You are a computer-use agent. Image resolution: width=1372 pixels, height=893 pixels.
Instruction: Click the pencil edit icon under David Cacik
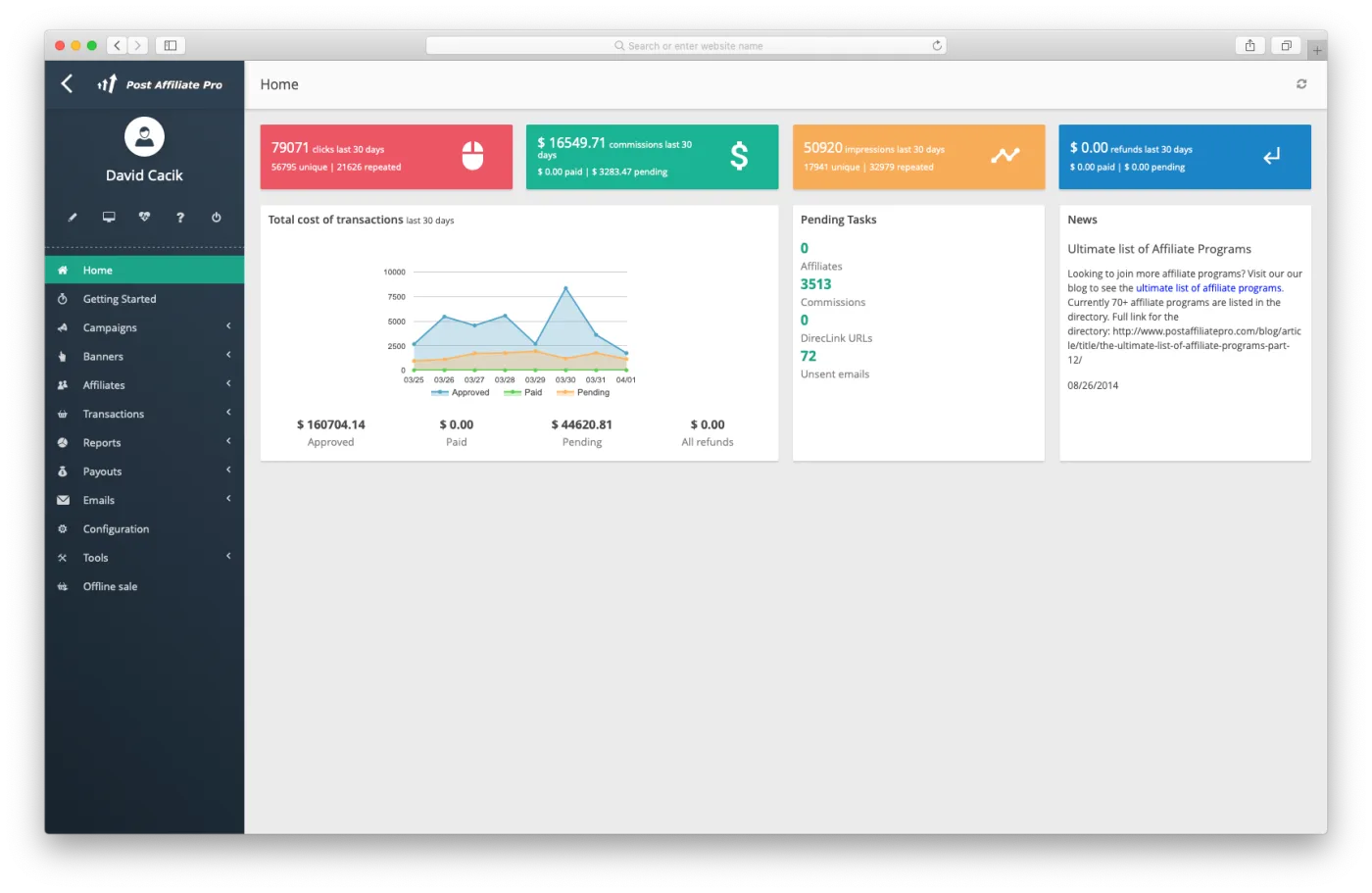pos(73,218)
